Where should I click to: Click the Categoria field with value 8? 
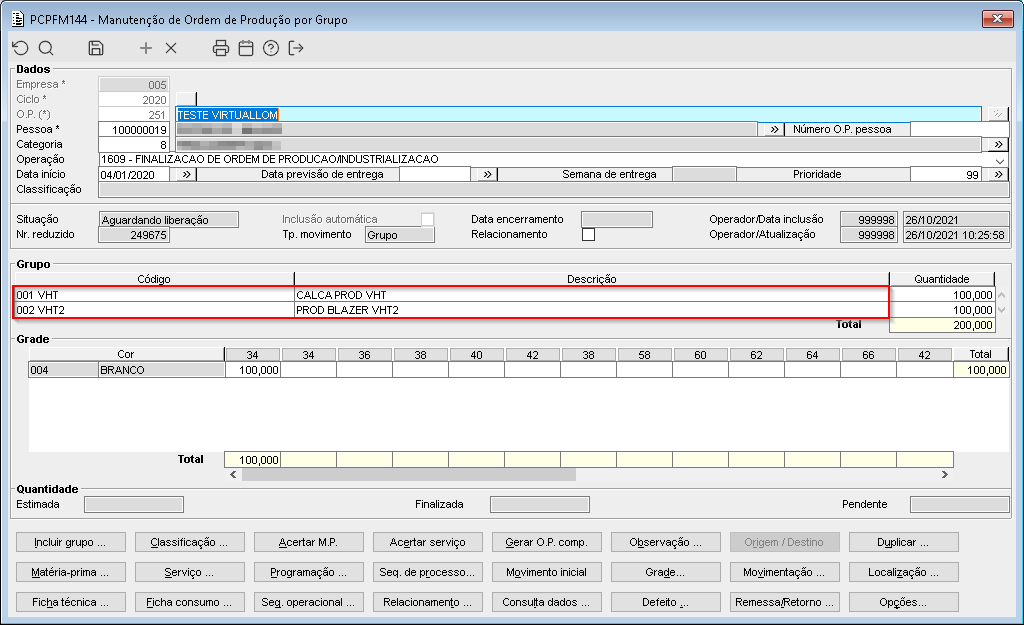134,145
